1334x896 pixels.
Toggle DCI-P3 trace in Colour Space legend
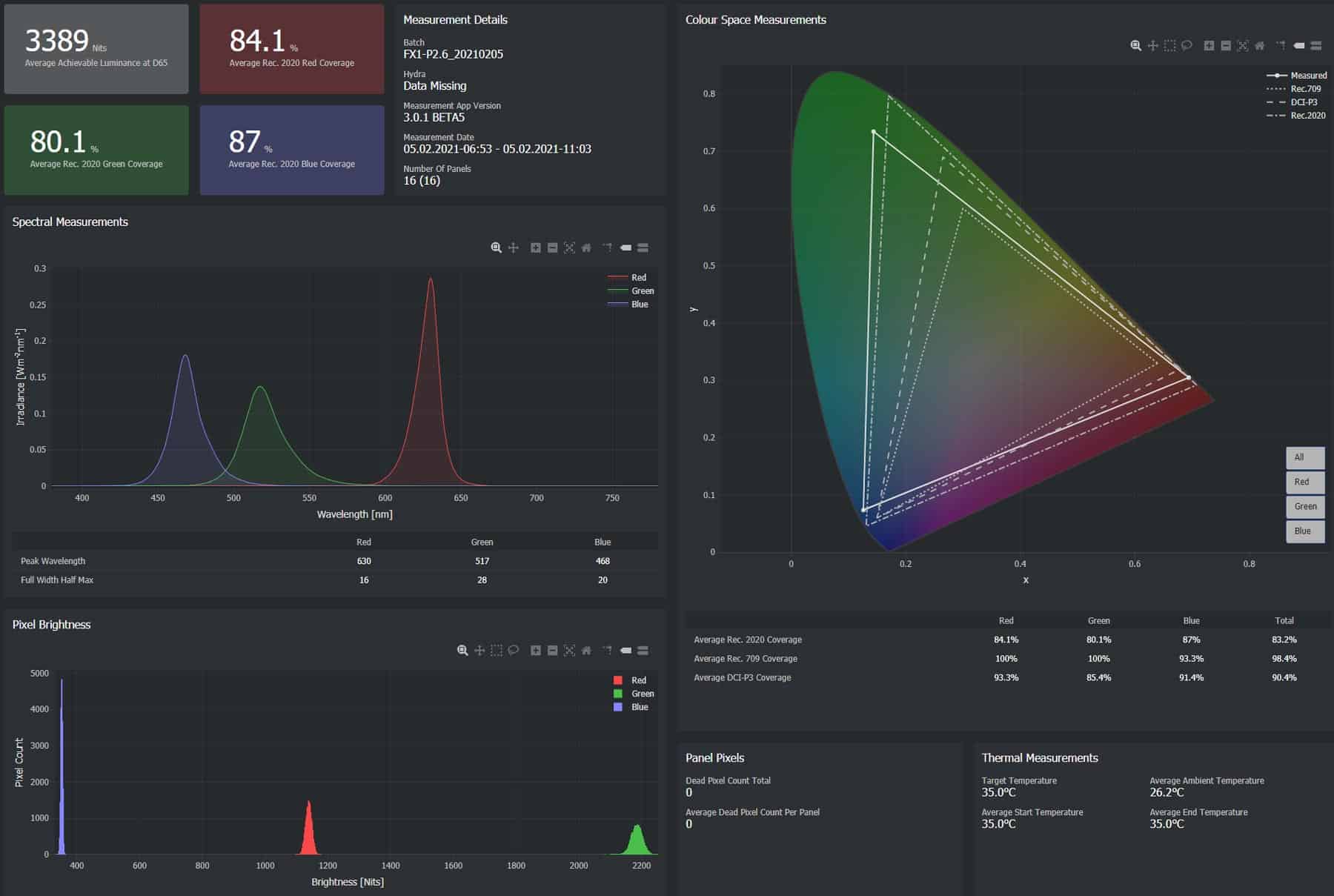(1292, 102)
